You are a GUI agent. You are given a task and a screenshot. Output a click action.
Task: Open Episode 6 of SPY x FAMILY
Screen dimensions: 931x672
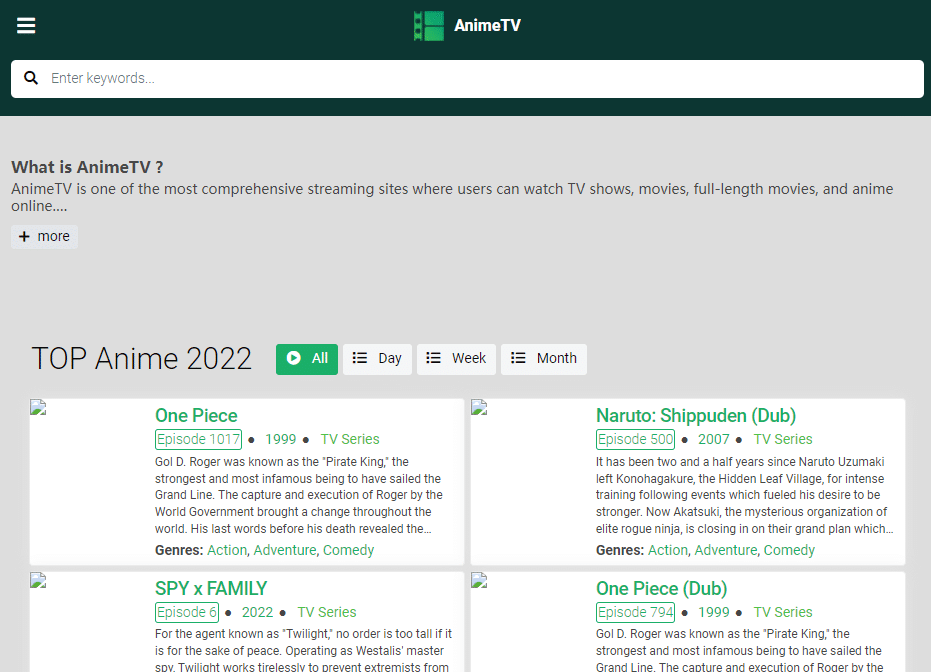pyautogui.click(x=187, y=612)
